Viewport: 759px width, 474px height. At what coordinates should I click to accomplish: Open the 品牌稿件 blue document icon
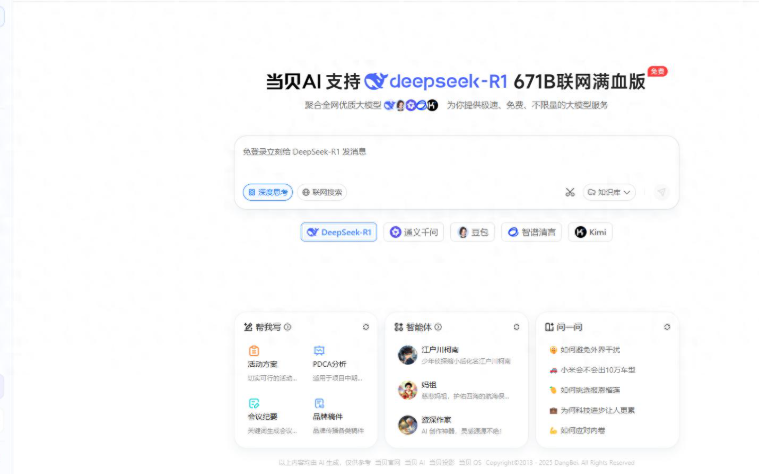(319, 403)
